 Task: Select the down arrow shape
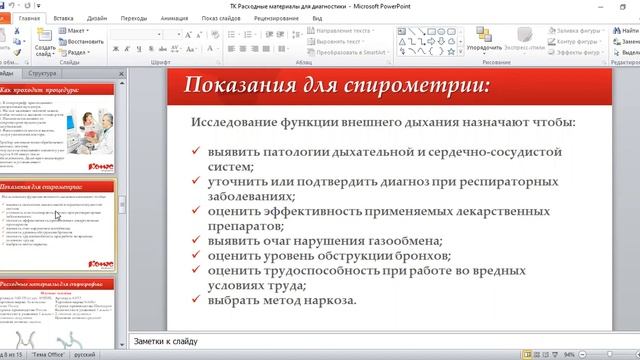(441, 42)
